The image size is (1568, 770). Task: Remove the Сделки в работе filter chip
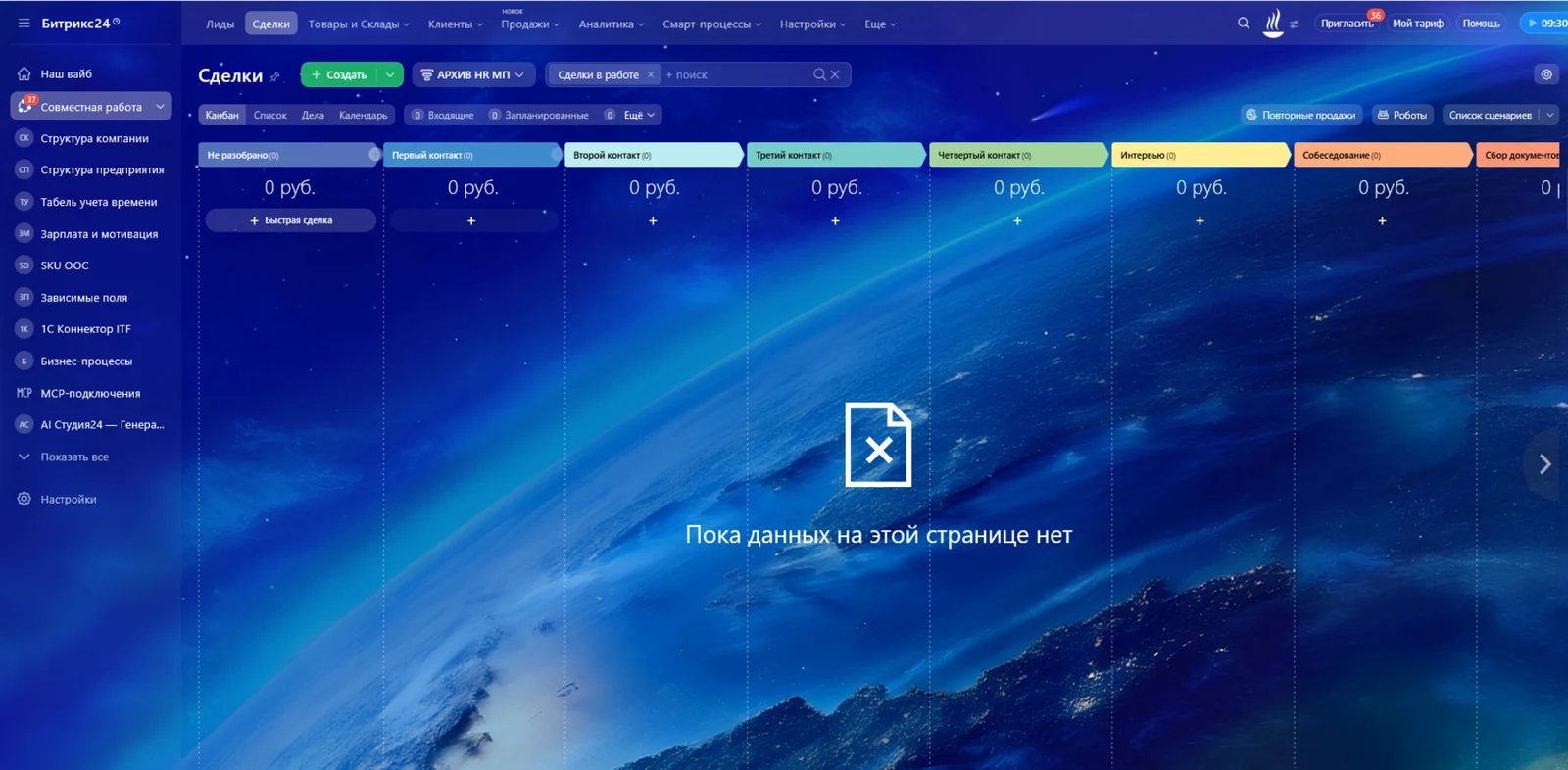pyautogui.click(x=651, y=74)
